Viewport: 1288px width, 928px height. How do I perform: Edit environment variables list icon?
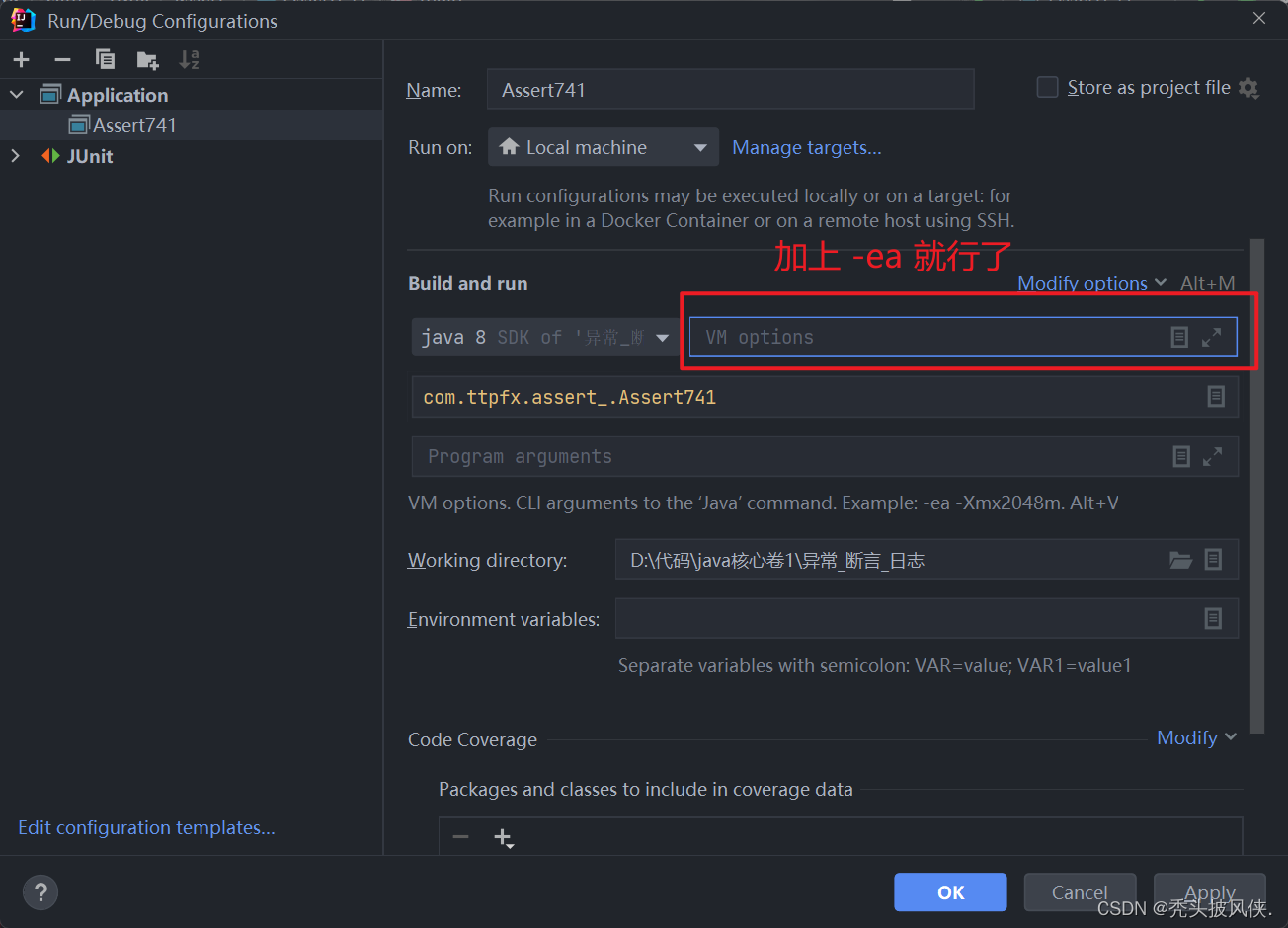pyautogui.click(x=1213, y=619)
